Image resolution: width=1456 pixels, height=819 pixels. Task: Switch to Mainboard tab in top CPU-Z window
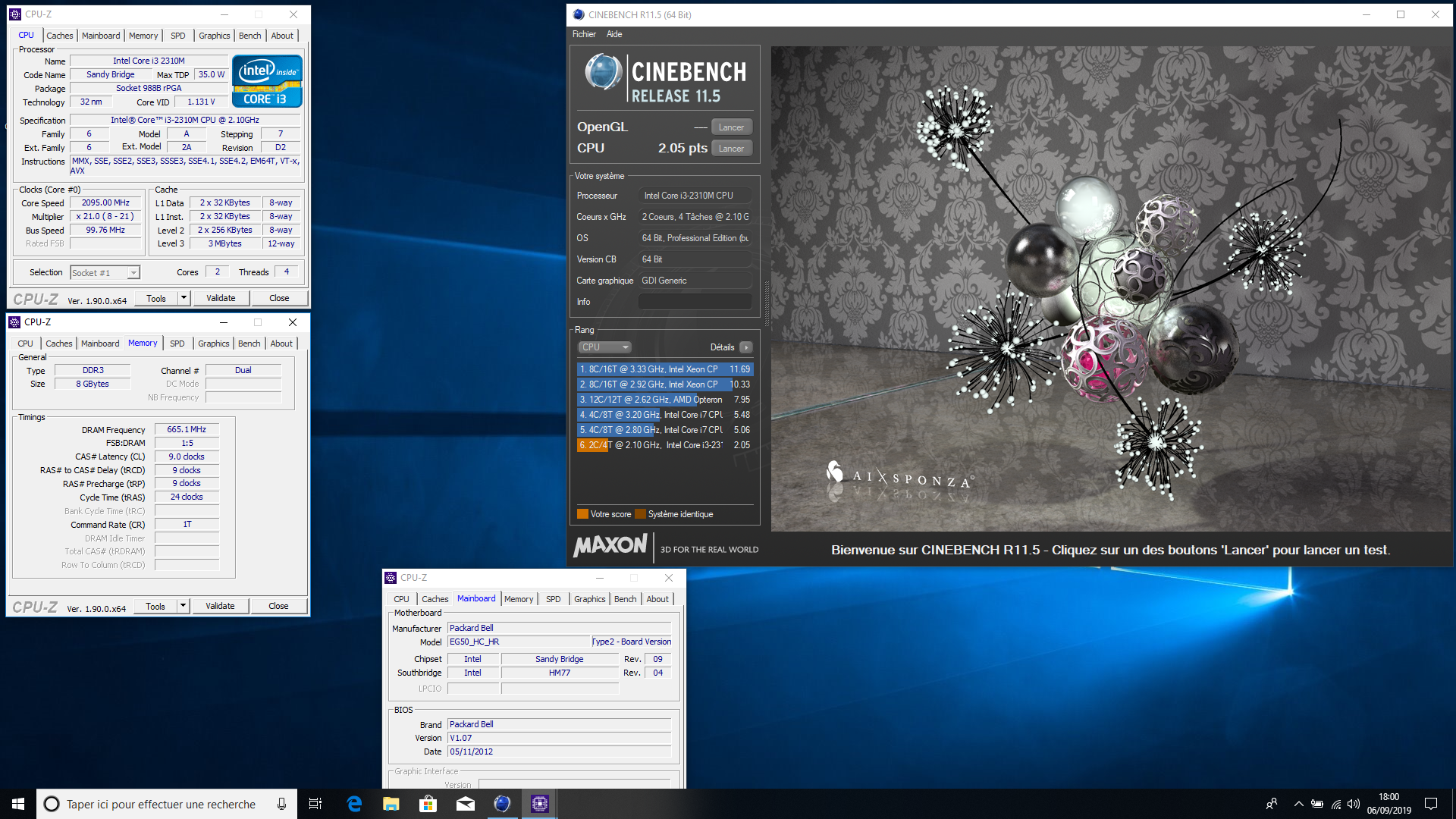tap(101, 36)
